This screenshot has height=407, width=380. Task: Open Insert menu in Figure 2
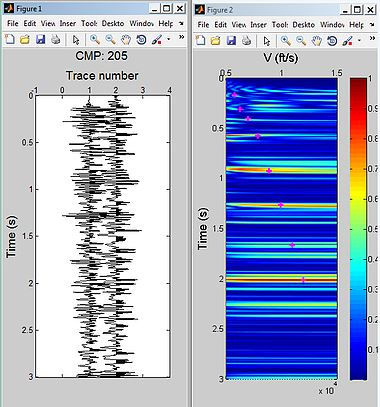coord(258,25)
